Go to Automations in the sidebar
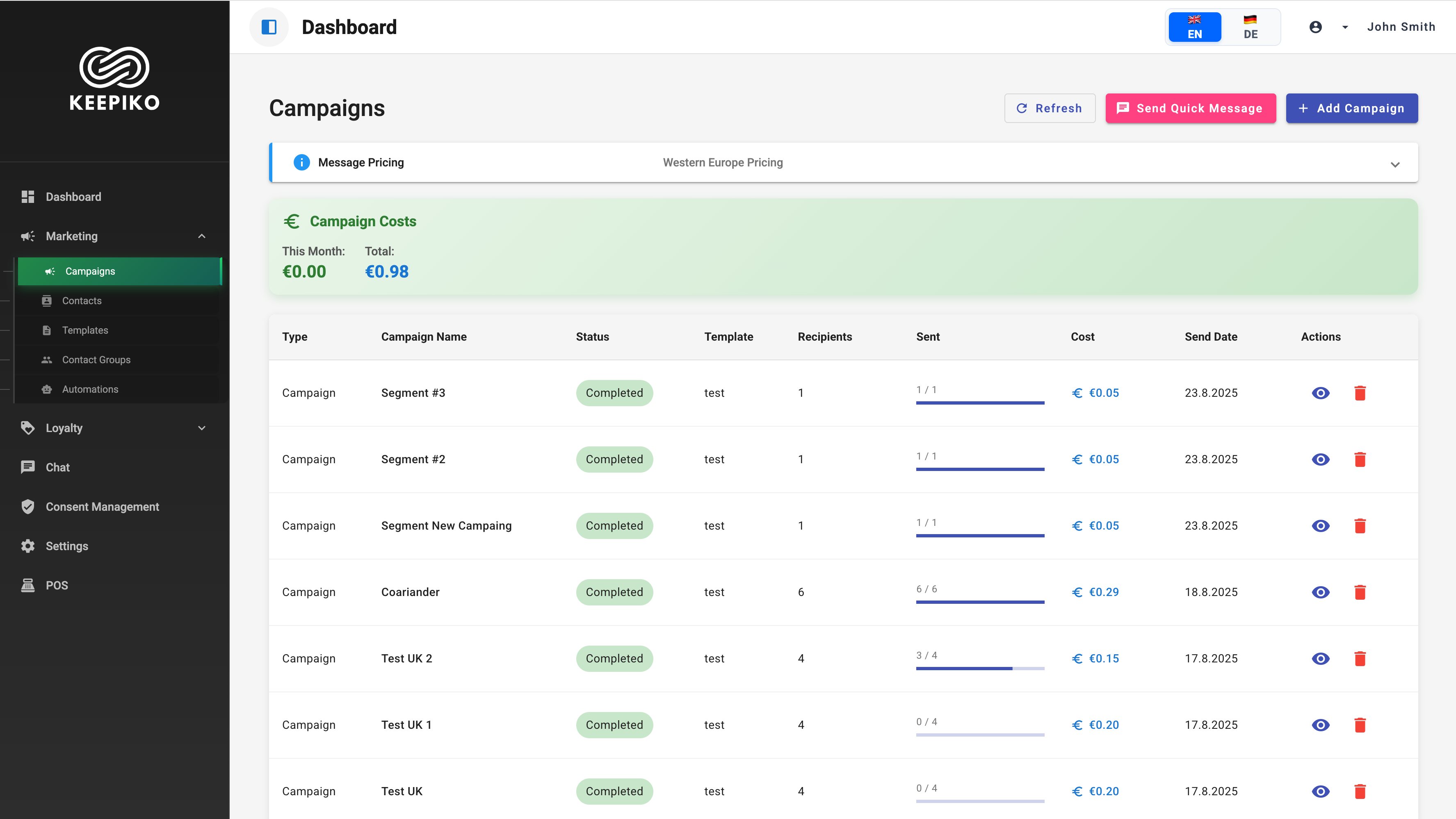The height and width of the screenshot is (819, 1456). [90, 389]
